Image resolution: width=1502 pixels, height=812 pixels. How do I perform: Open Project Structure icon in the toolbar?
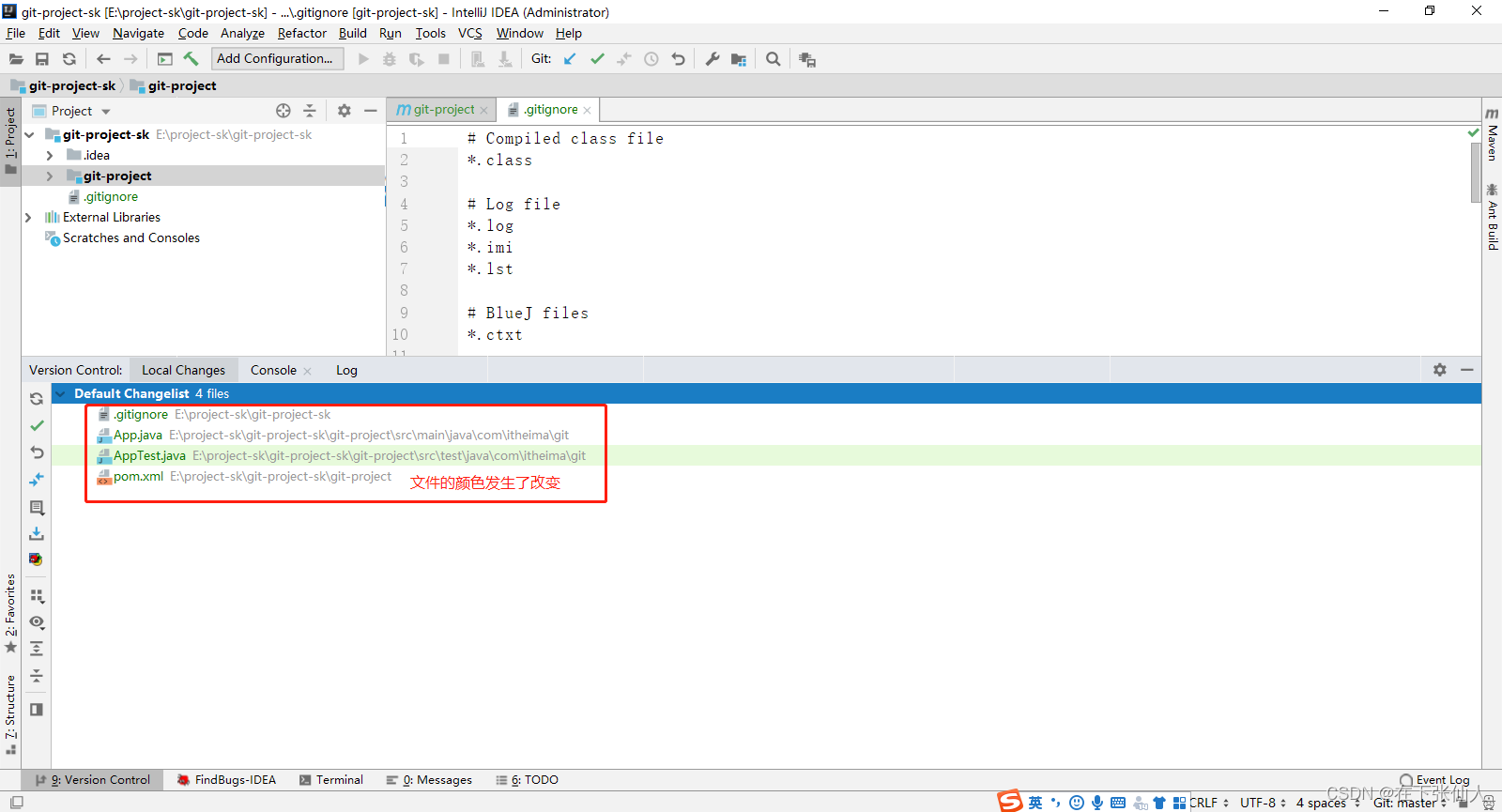pyautogui.click(x=739, y=59)
